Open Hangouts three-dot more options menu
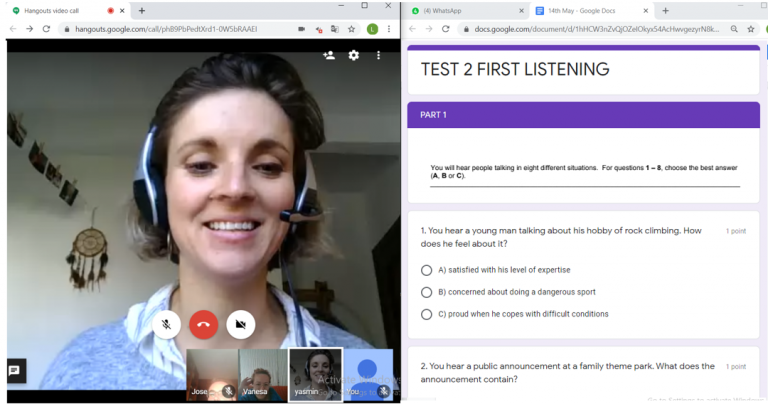768x404 pixels. tap(378, 55)
